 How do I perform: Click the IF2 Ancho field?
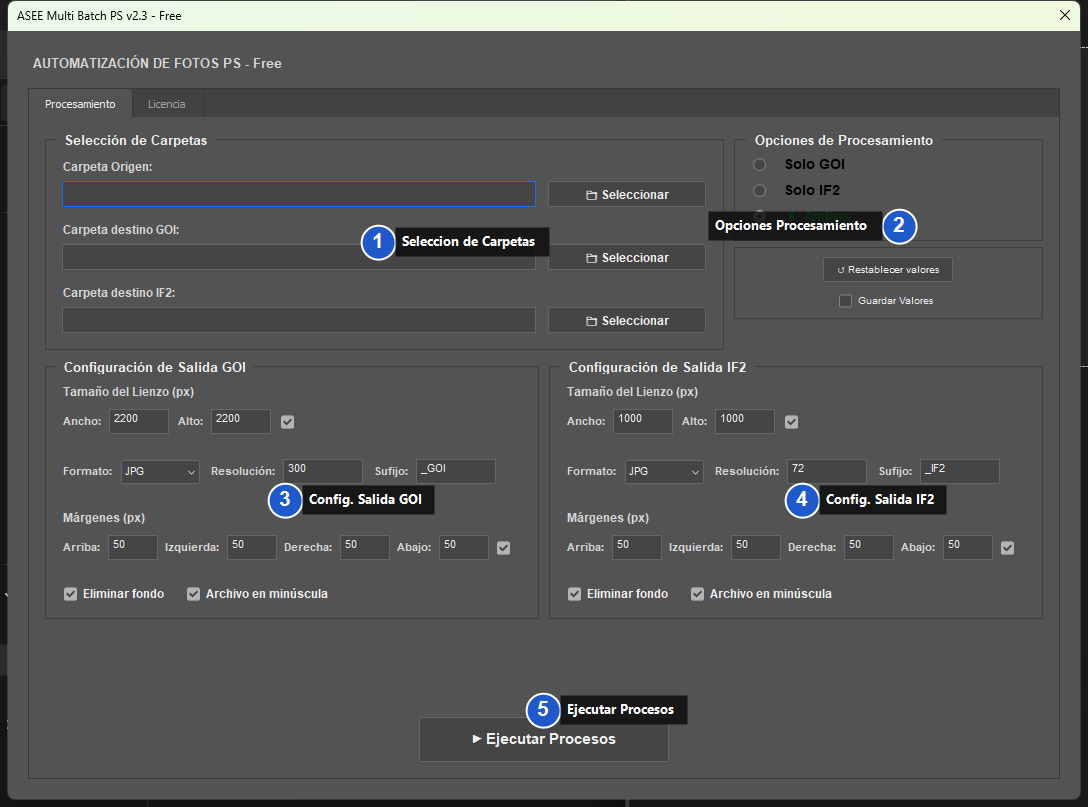pyautogui.click(x=643, y=421)
